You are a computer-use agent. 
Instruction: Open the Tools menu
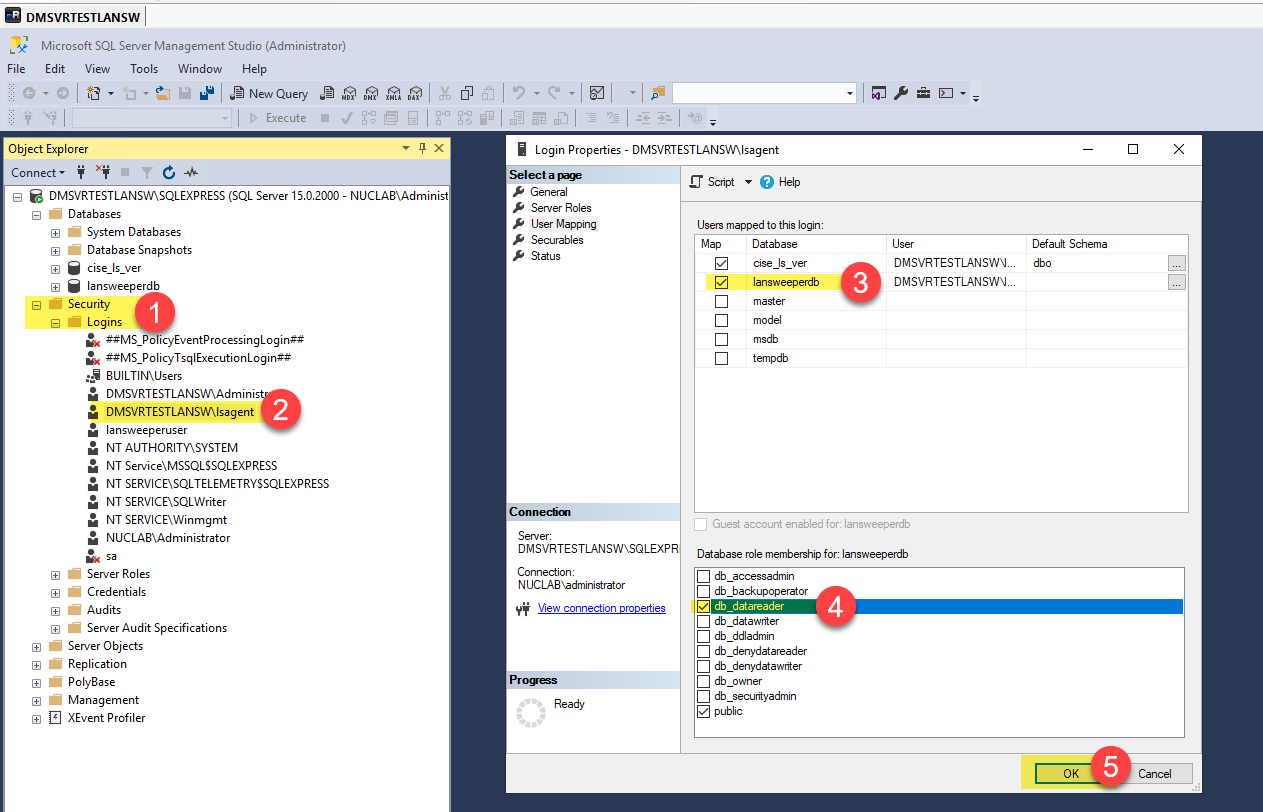click(x=144, y=69)
